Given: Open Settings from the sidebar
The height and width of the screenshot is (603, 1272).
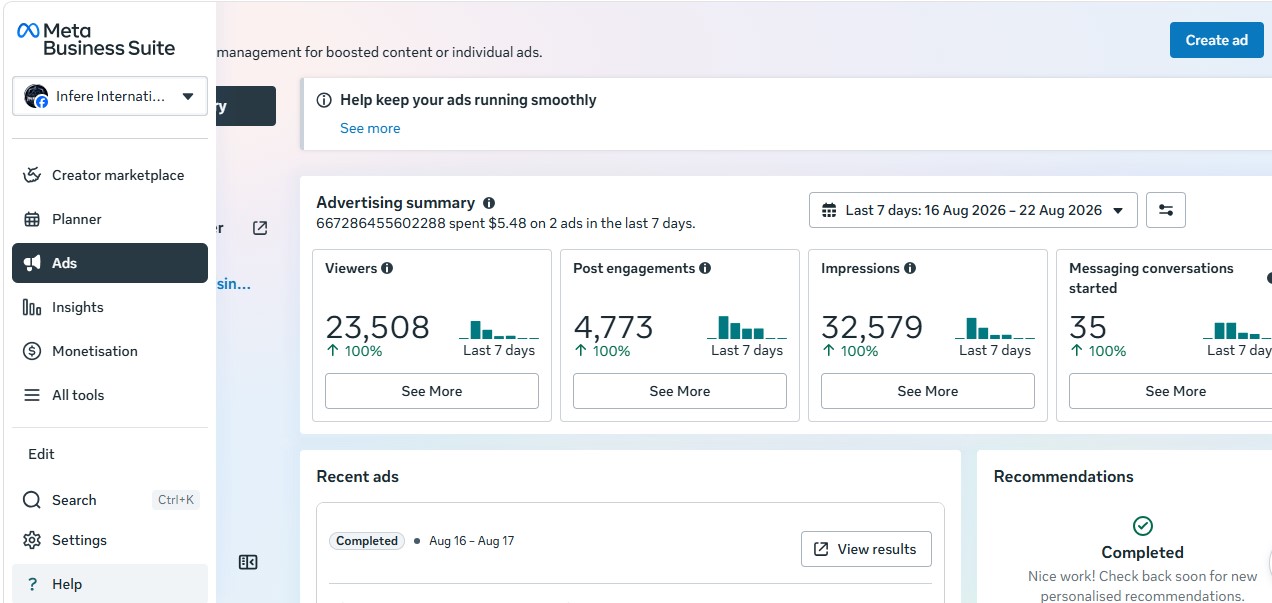Looking at the screenshot, I should click(x=110, y=540).
